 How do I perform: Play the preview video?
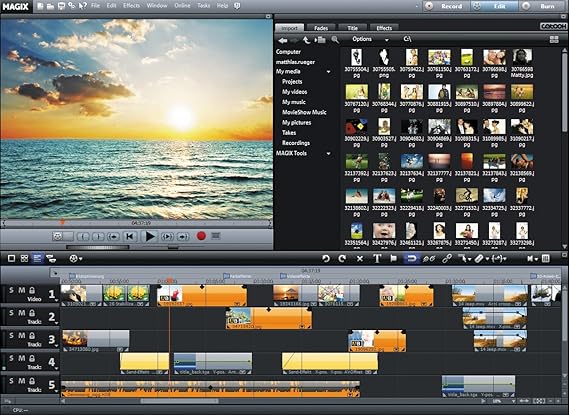tap(150, 237)
